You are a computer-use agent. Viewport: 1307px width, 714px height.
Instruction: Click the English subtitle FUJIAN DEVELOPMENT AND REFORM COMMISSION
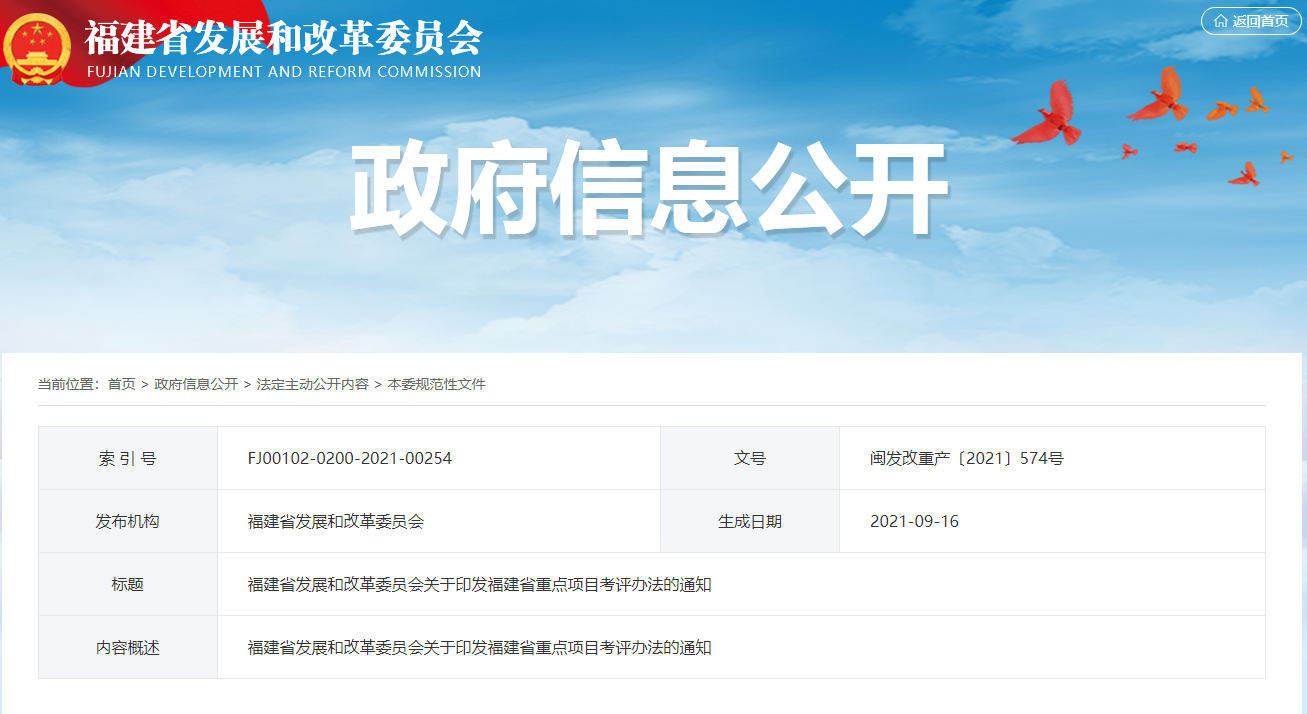click(x=283, y=72)
